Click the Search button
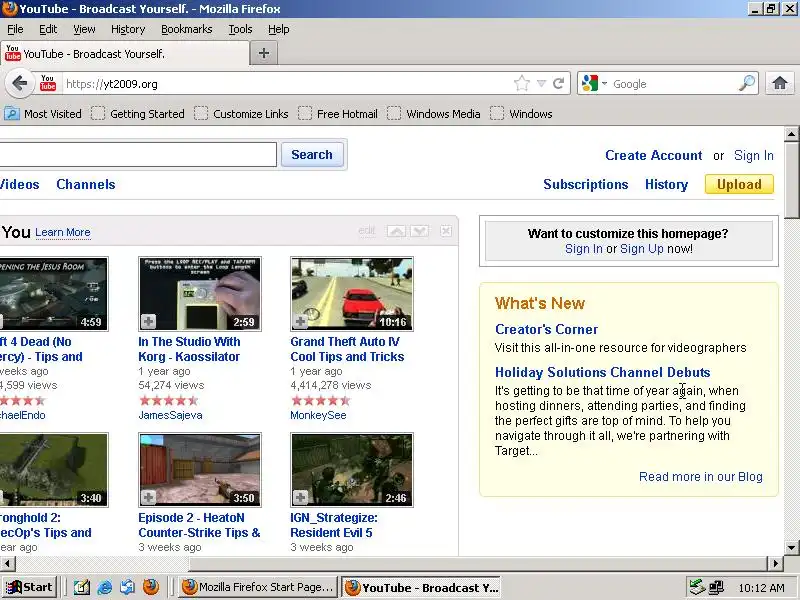The image size is (800, 600). tap(312, 154)
